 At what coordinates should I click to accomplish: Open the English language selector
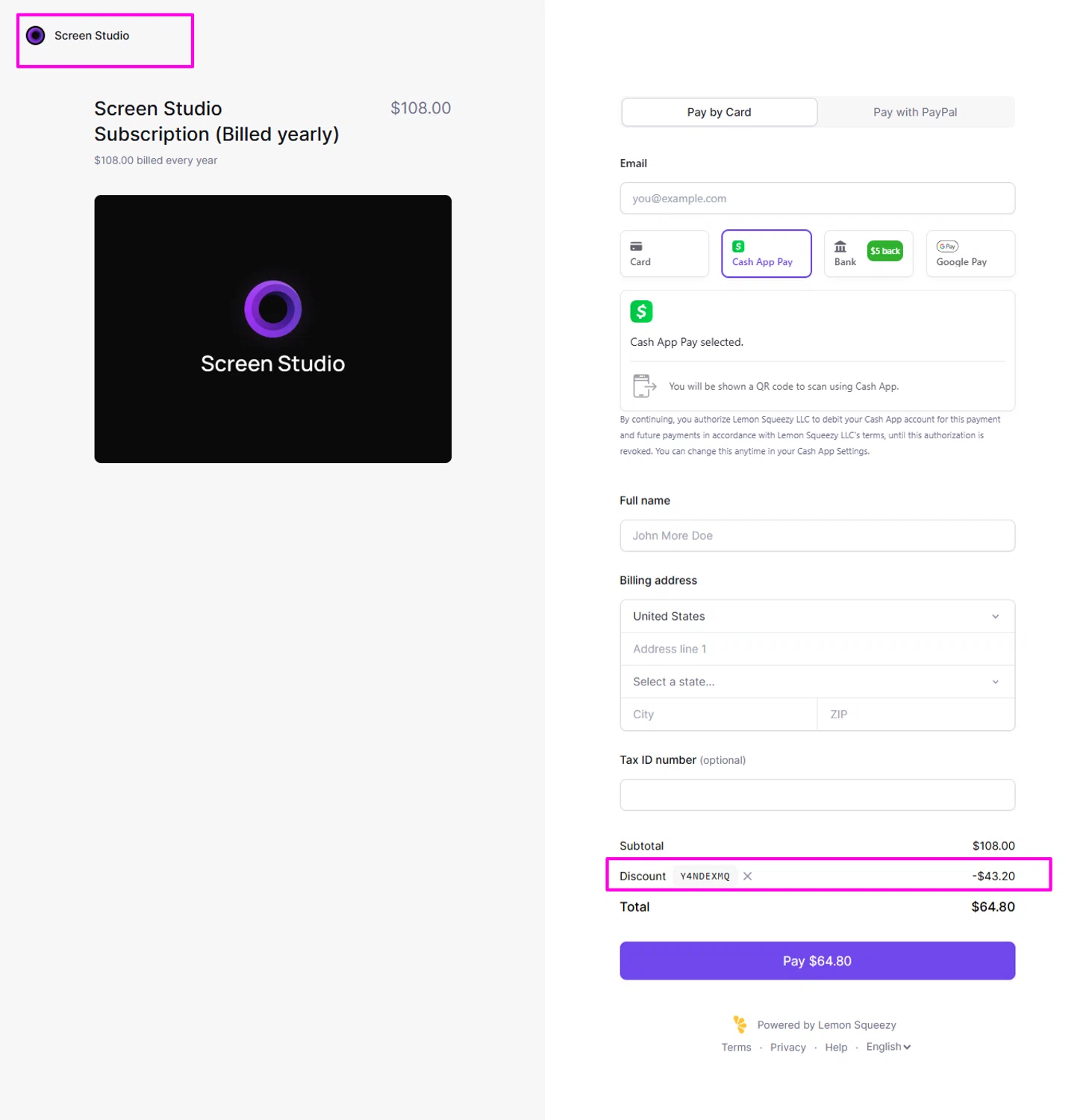(x=888, y=1047)
